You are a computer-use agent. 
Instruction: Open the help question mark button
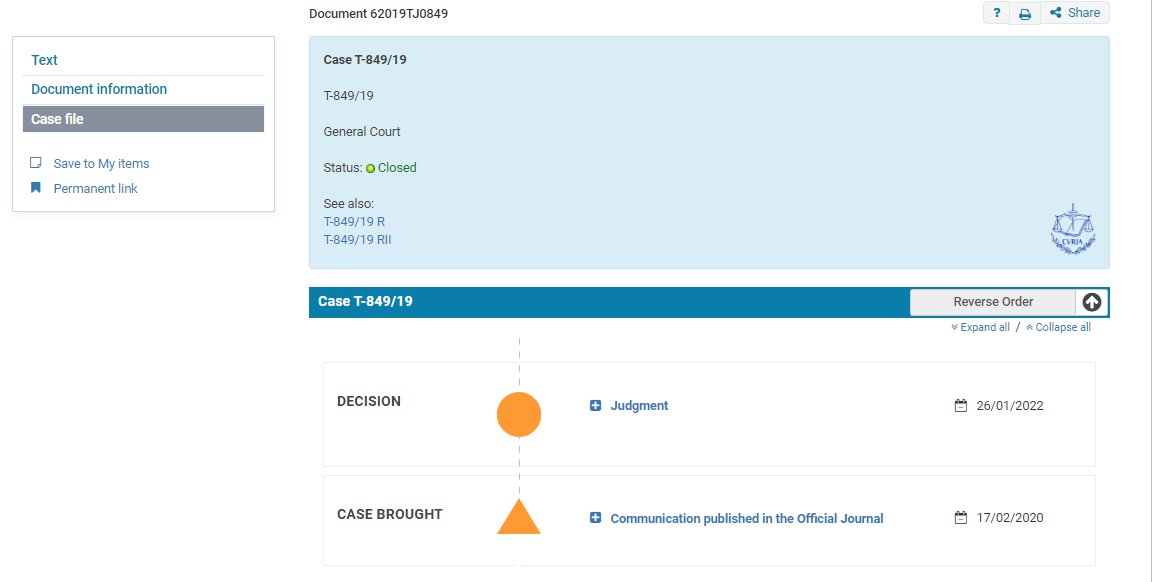[x=996, y=12]
